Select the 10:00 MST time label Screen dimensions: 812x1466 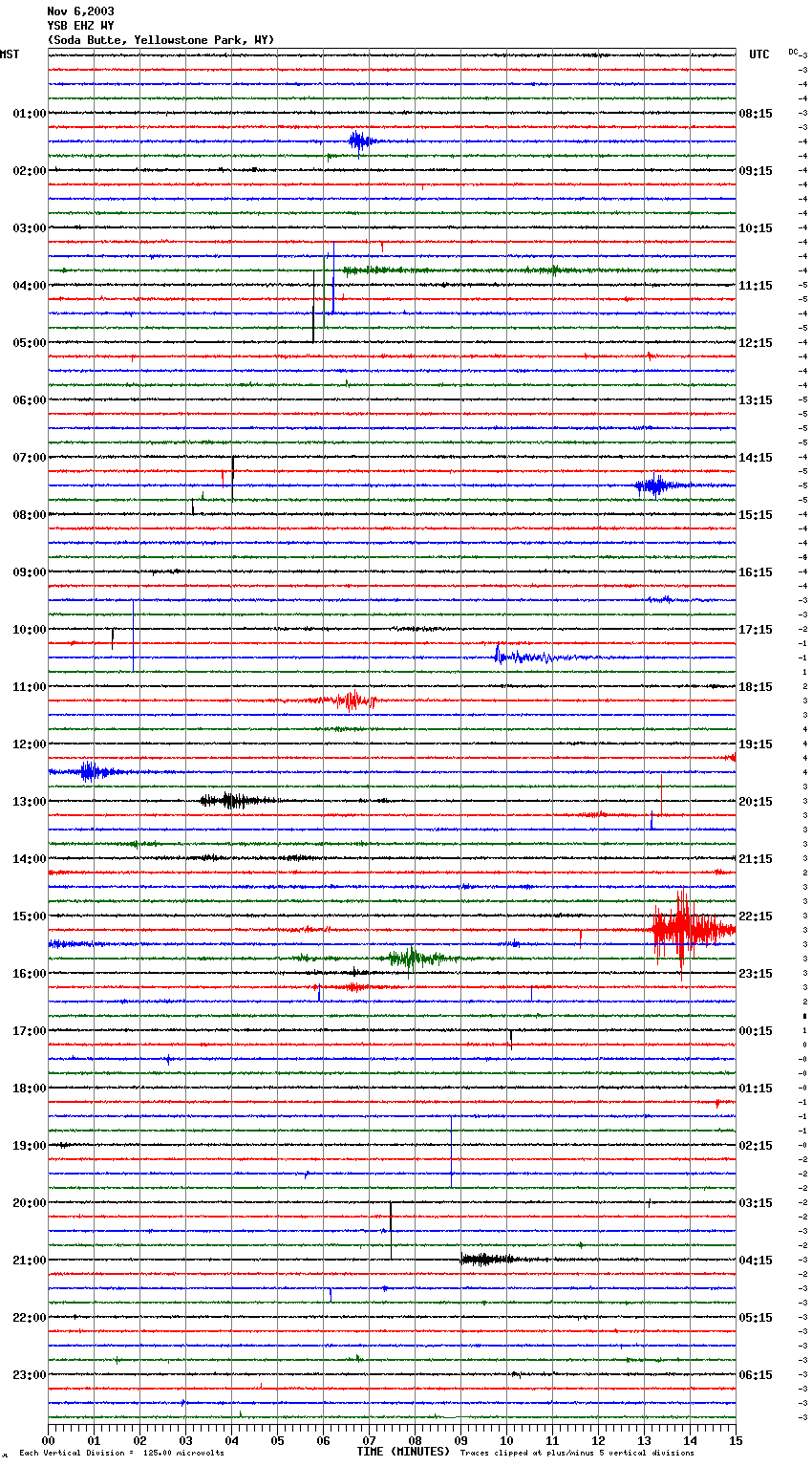pos(30,630)
